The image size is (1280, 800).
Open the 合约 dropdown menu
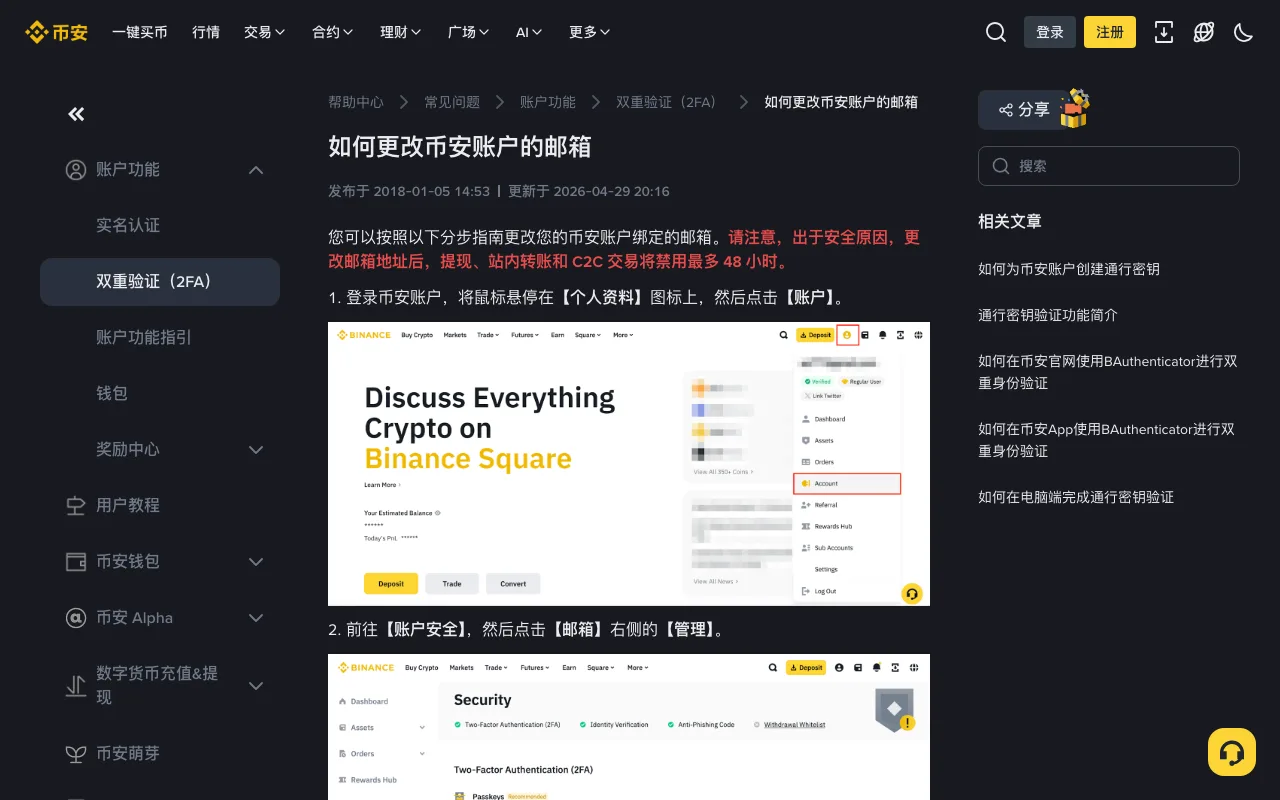pos(333,32)
